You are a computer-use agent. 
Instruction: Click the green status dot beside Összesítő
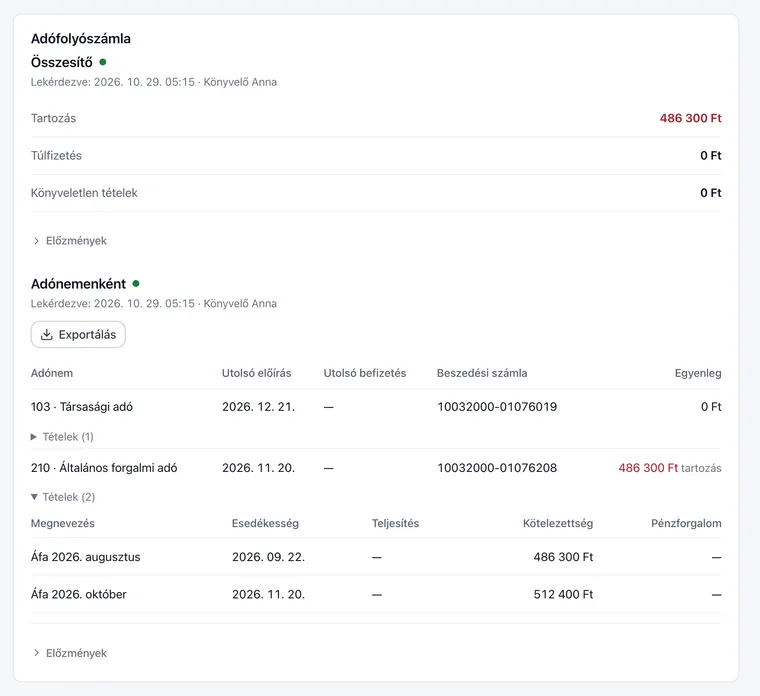click(x=103, y=62)
